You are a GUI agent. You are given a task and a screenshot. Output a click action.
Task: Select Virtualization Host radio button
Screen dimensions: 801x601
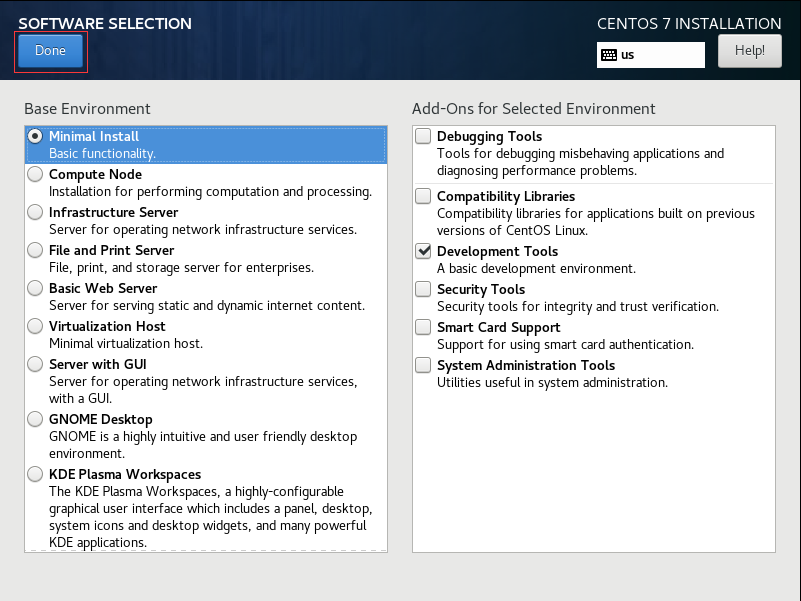(35, 326)
